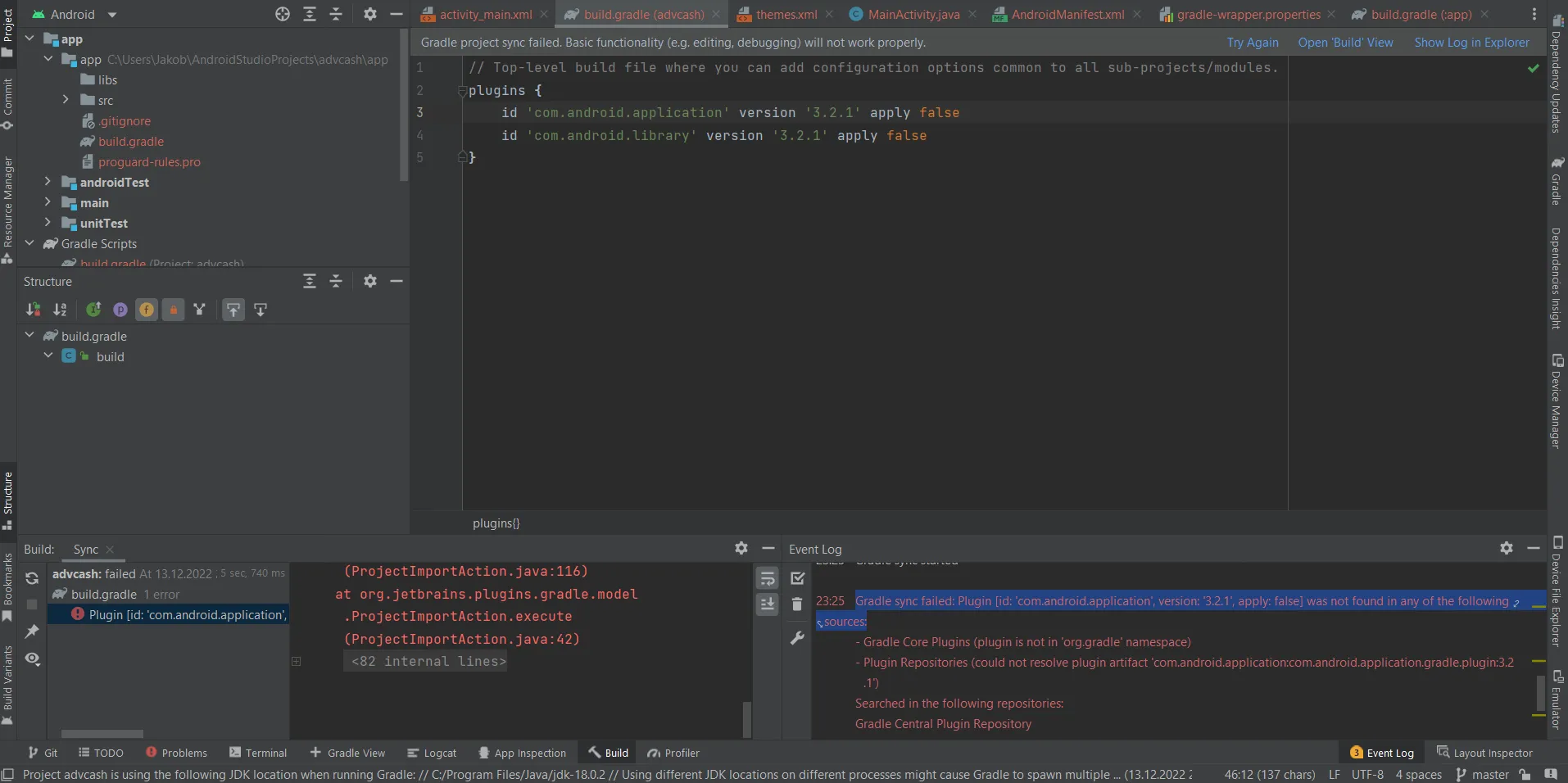Click the Try Again link

click(x=1252, y=43)
